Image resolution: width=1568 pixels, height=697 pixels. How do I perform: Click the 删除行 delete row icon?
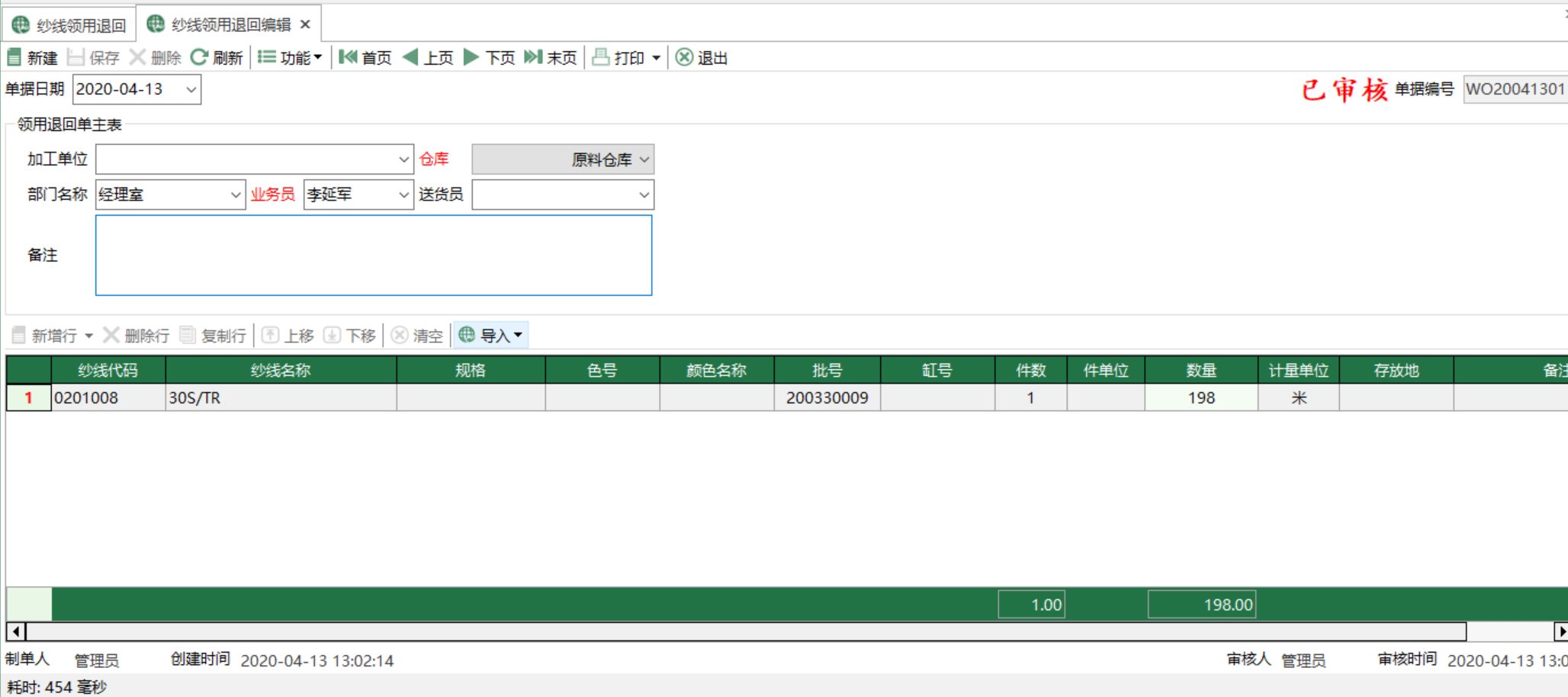tap(111, 335)
